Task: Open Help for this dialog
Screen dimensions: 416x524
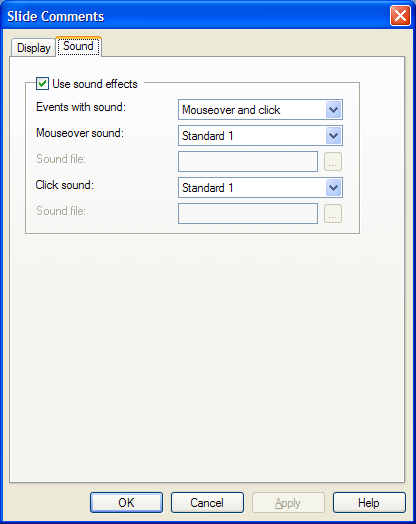Action: click(x=369, y=503)
